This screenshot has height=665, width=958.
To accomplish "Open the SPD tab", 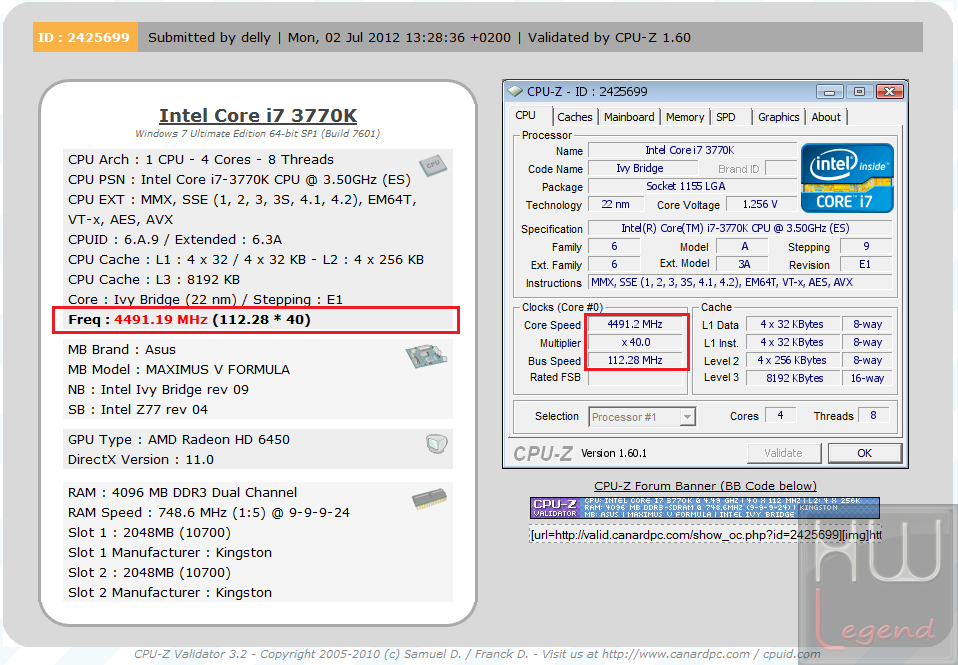I will [x=726, y=117].
